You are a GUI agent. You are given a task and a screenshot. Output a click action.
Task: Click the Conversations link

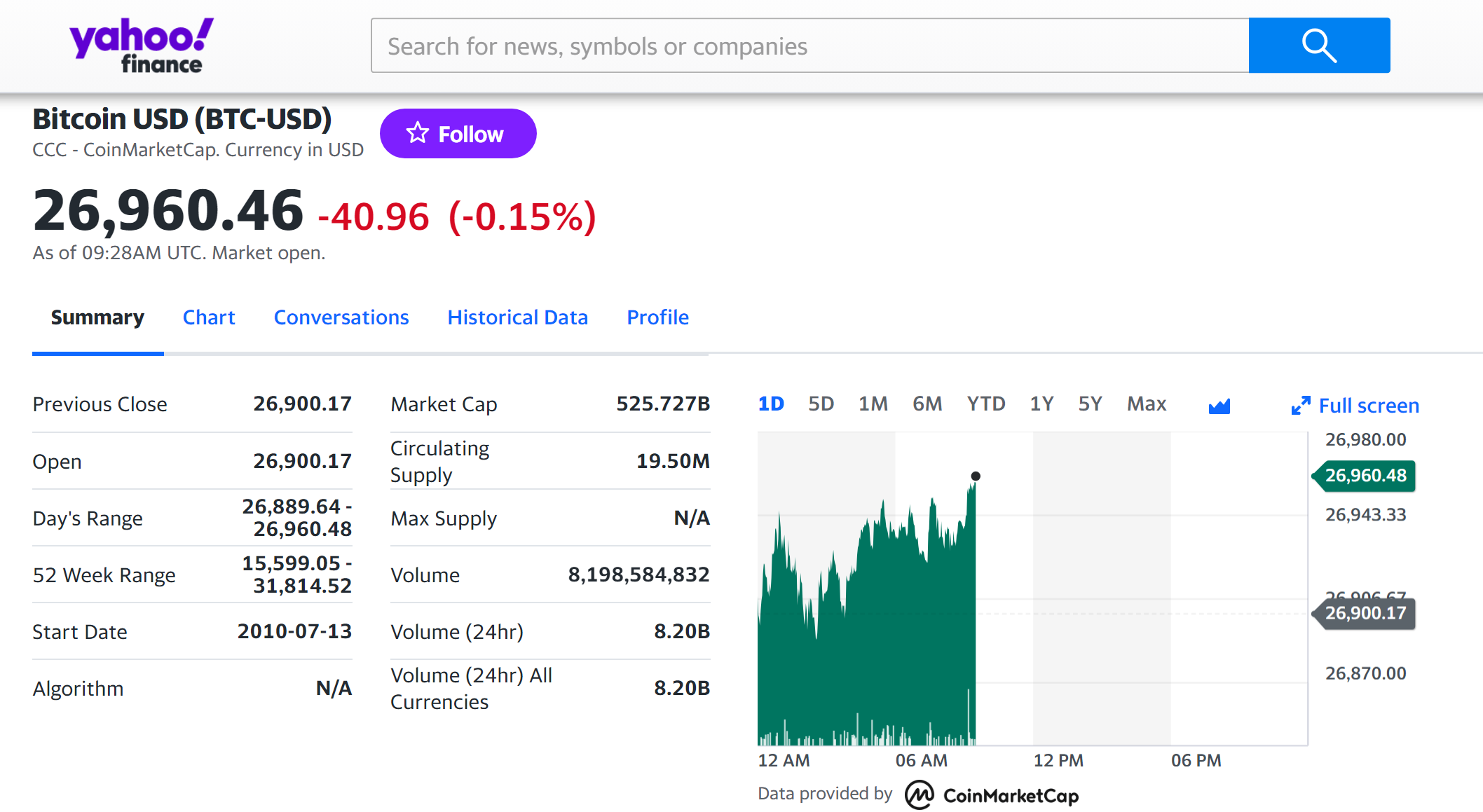(343, 317)
